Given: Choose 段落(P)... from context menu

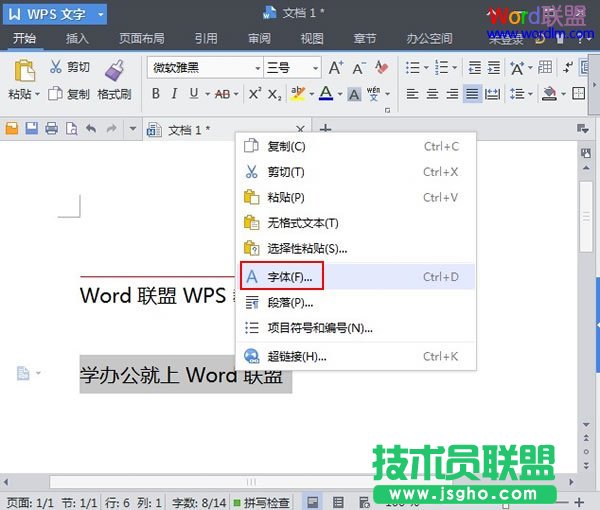Looking at the screenshot, I should (x=355, y=303).
